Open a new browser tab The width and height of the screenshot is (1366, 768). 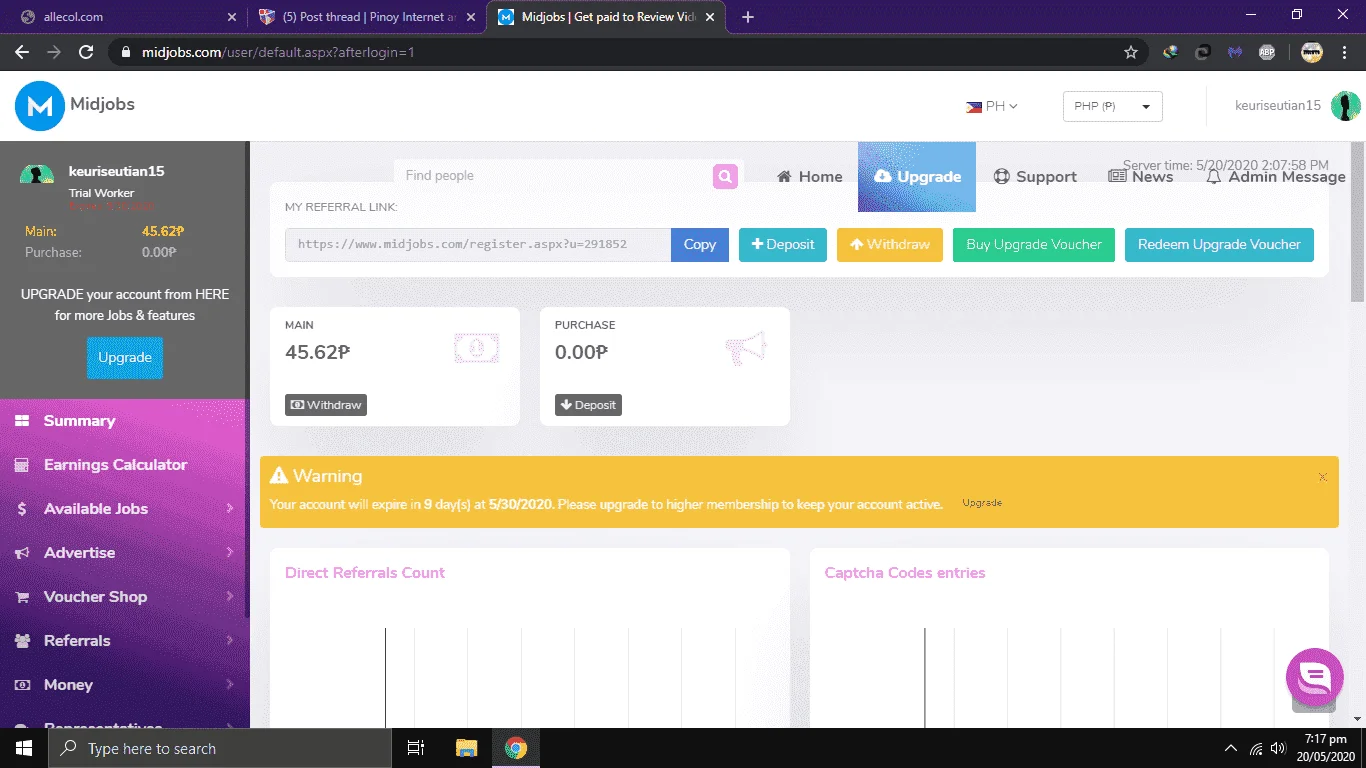click(748, 17)
